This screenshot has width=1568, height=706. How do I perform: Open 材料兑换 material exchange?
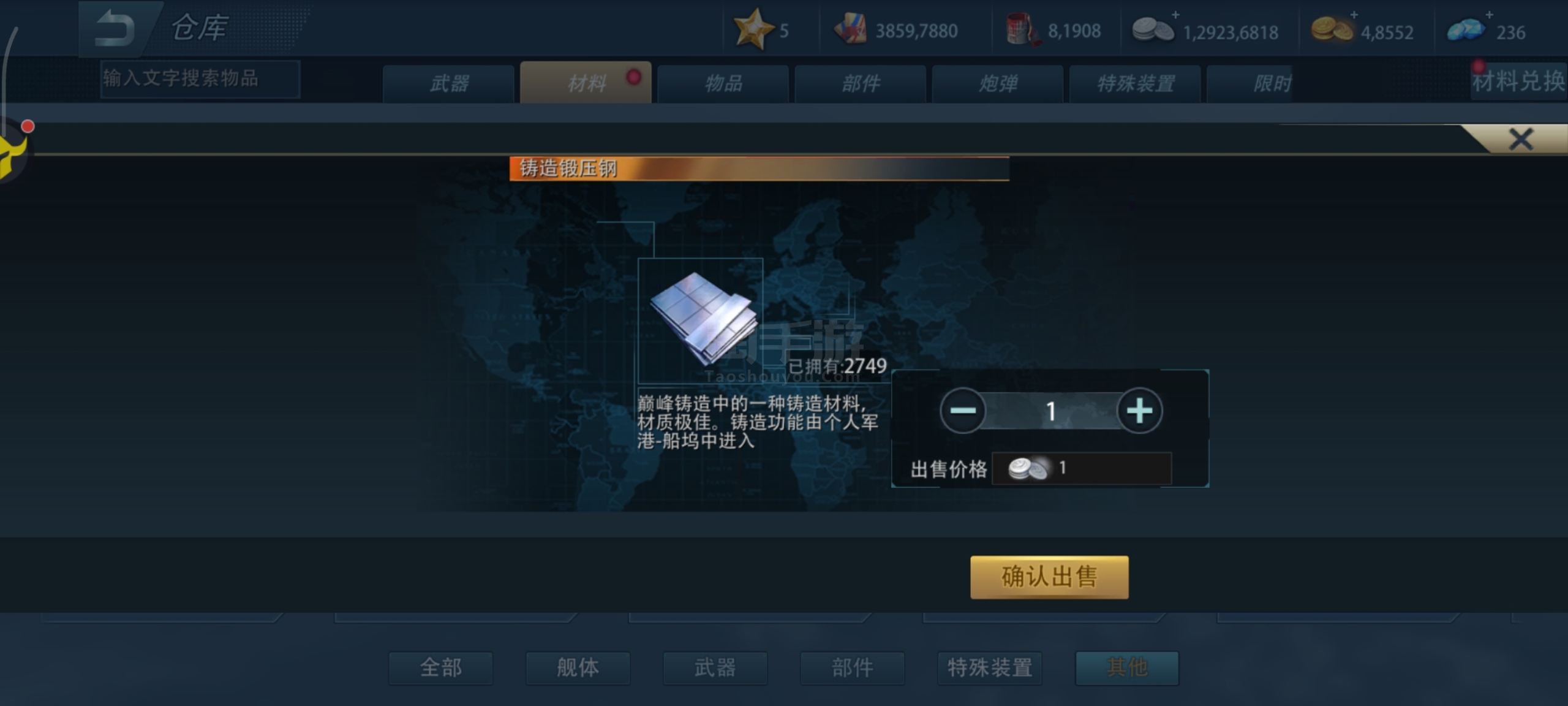click(x=1518, y=80)
